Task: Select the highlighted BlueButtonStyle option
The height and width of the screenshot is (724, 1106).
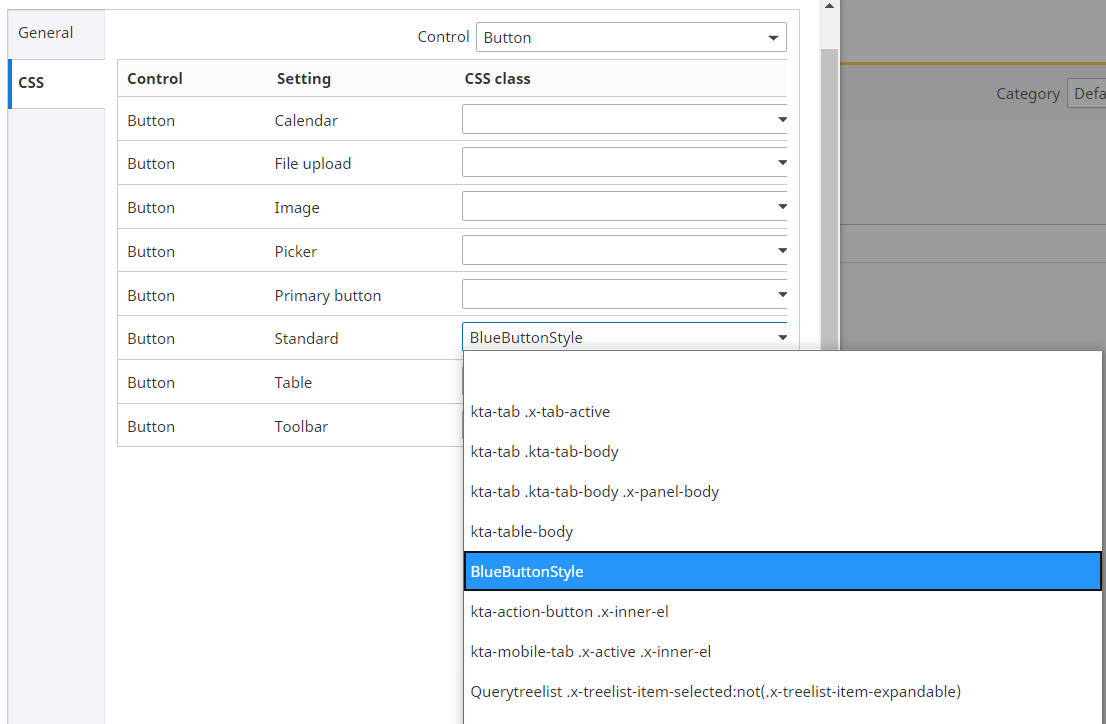Action: (527, 572)
